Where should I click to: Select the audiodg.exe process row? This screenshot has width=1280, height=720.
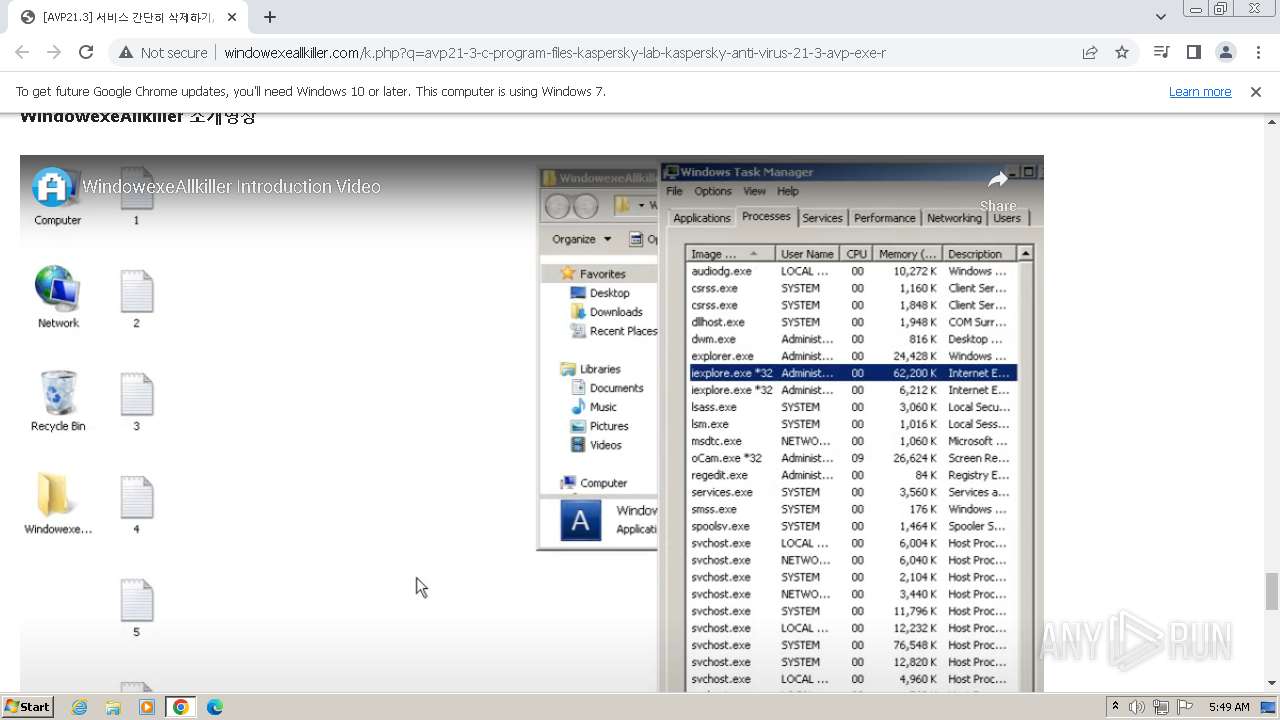click(x=852, y=271)
